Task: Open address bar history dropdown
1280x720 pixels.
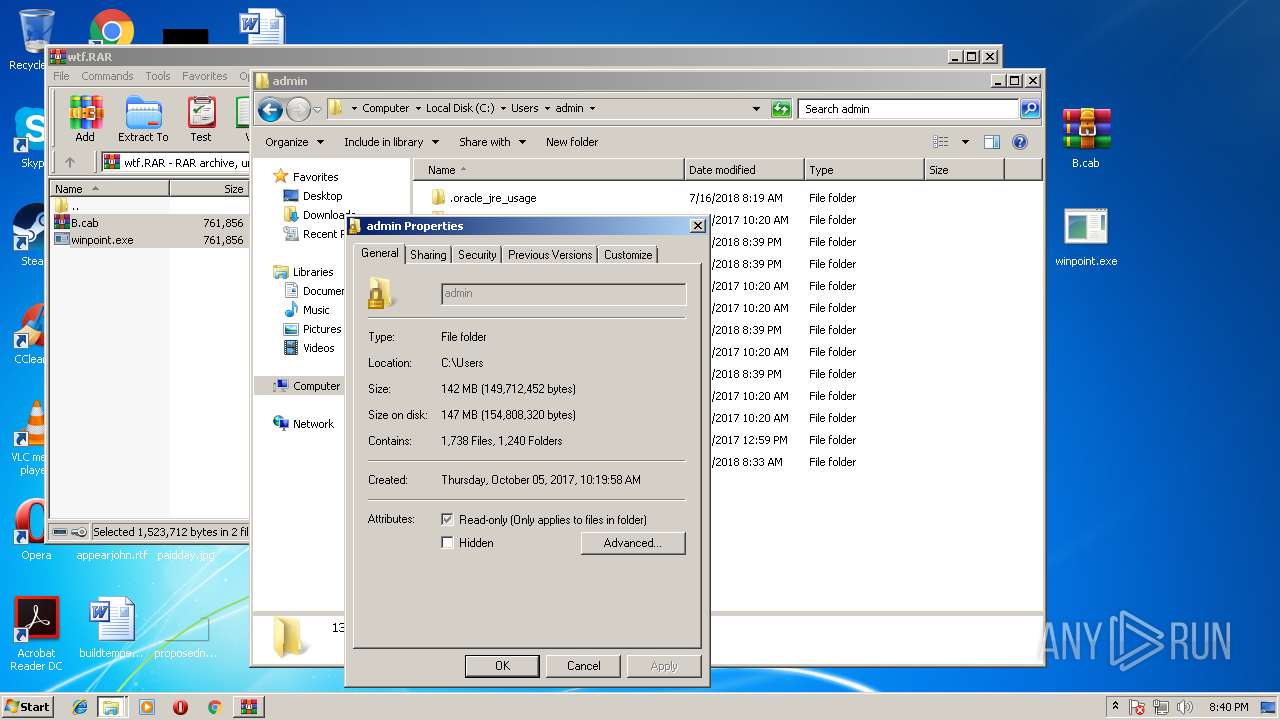Action: pos(756,109)
